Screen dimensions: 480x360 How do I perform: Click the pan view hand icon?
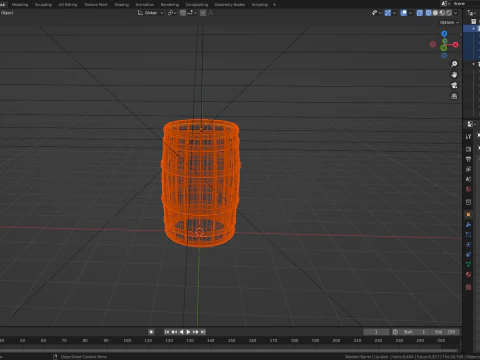tap(454, 75)
